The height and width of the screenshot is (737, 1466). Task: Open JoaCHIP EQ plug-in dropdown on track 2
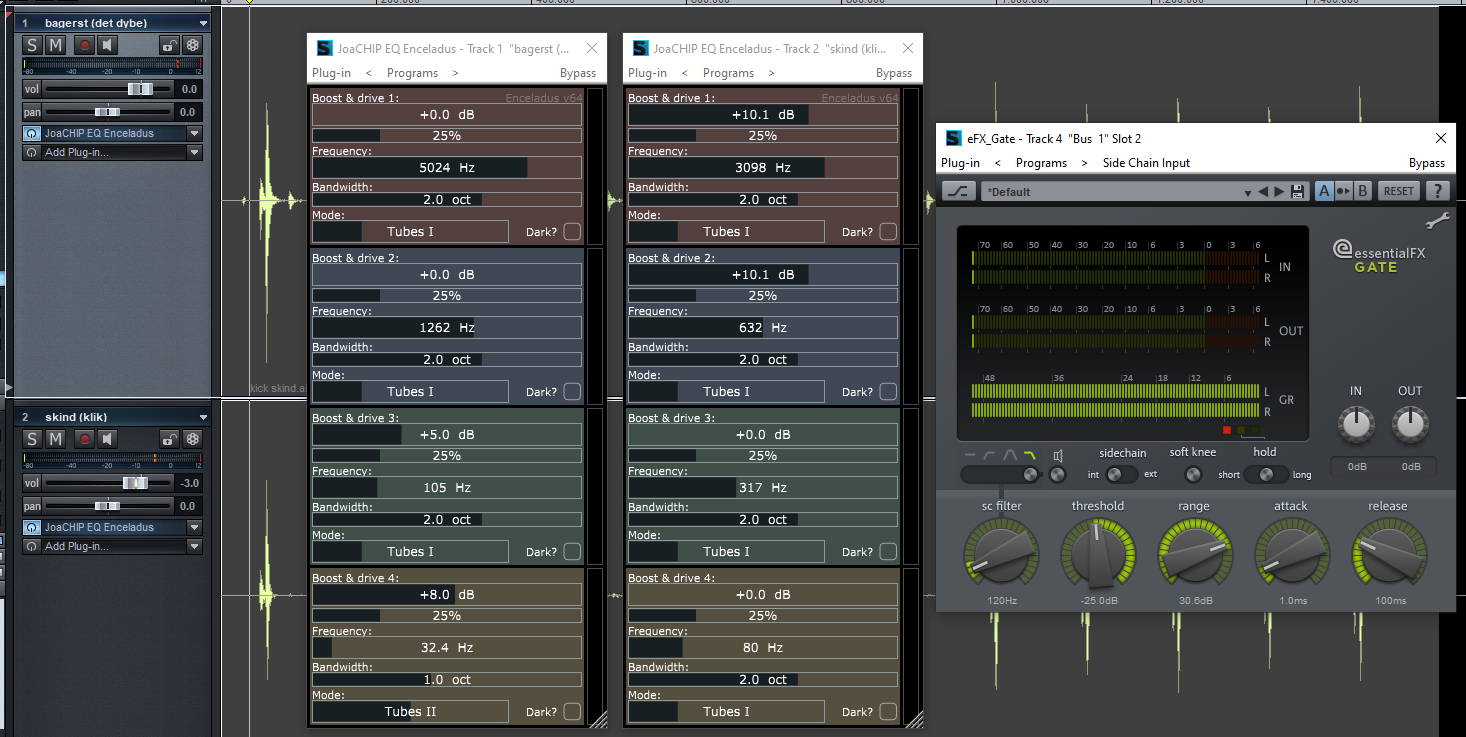195,527
